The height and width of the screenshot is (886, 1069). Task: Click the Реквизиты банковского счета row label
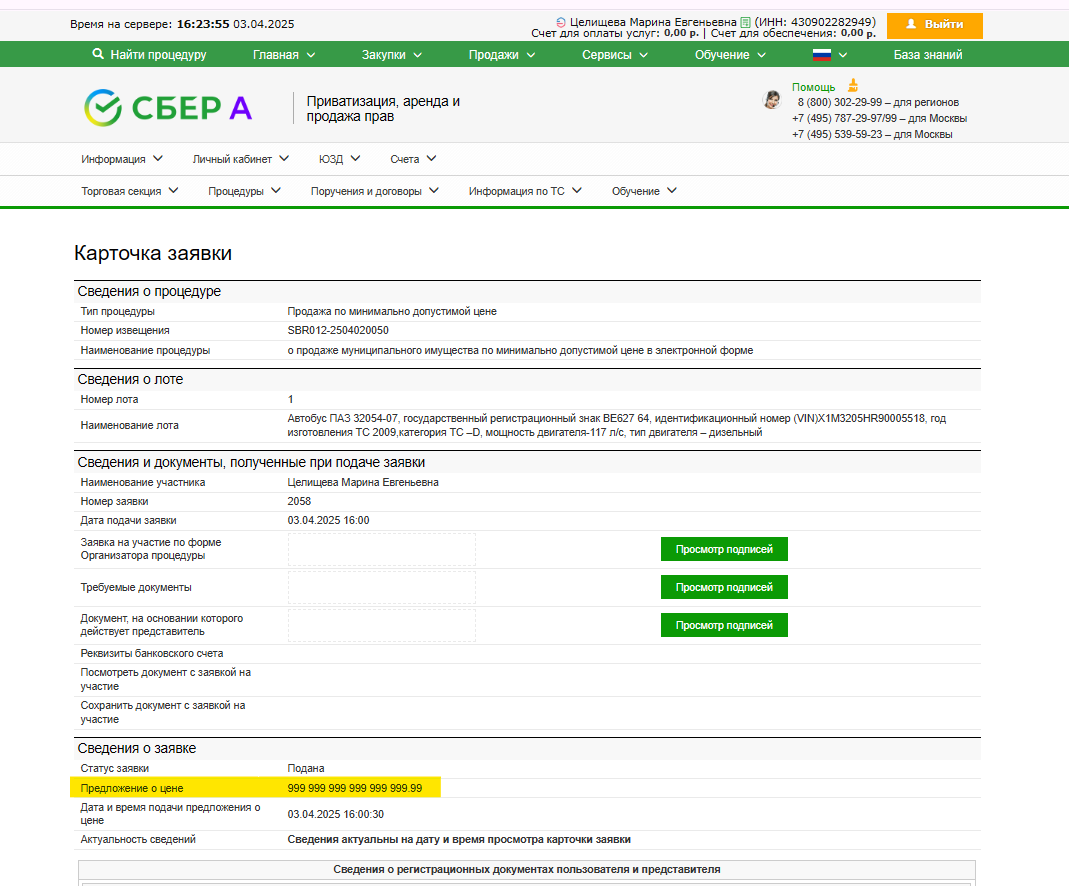pyautogui.click(x=152, y=653)
